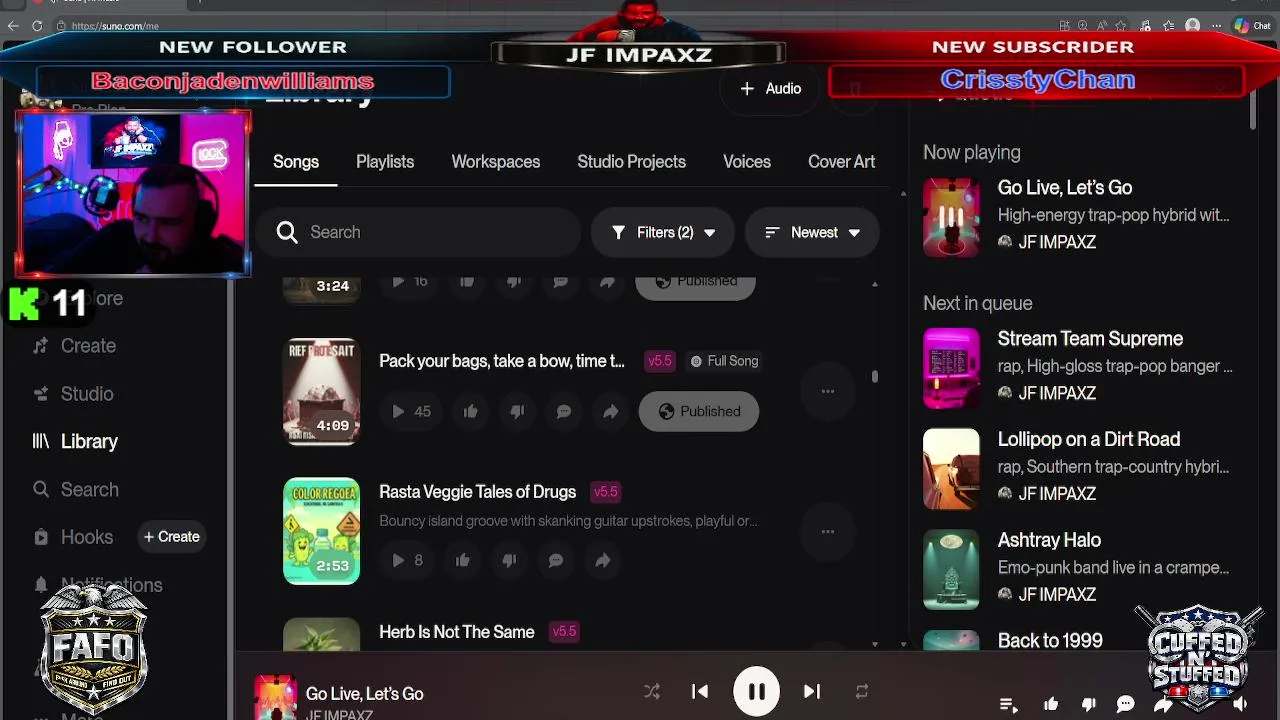This screenshot has width=1280, height=720.
Task: Open the Workspaces tab
Action: [x=495, y=162]
